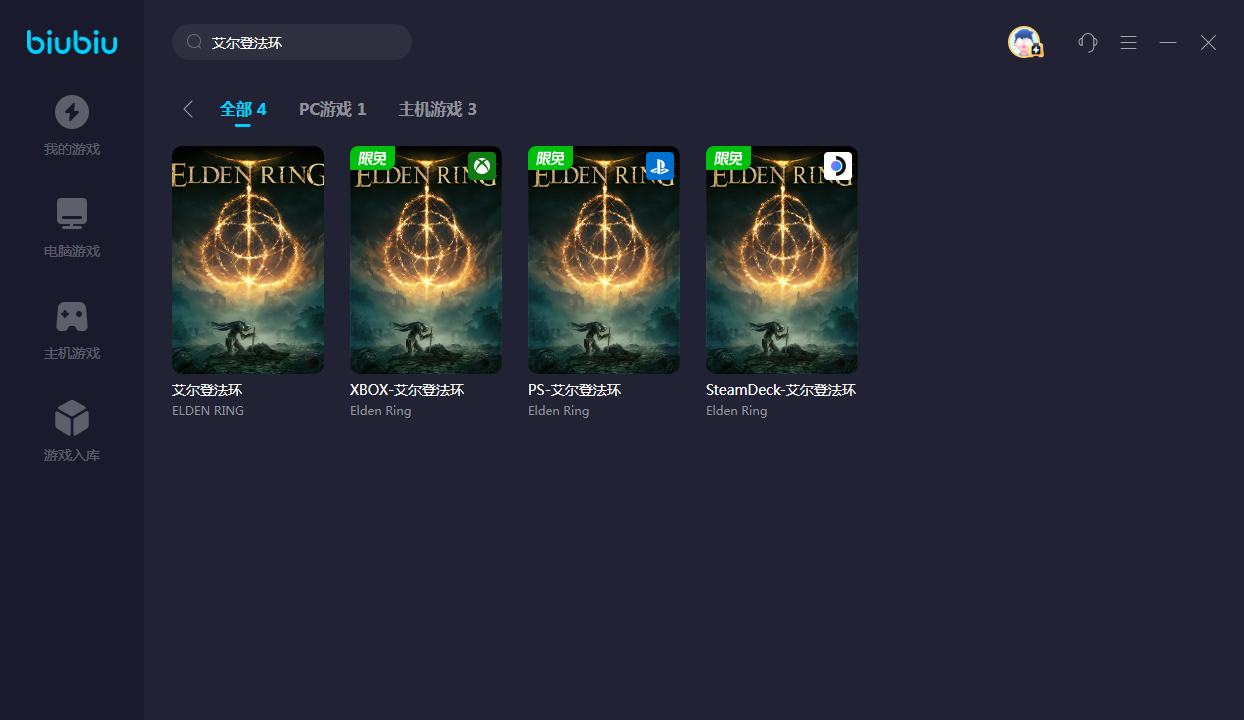Click the title text XBOX-艾尔登法环
Viewport: 1244px width, 720px height.
tap(407, 390)
